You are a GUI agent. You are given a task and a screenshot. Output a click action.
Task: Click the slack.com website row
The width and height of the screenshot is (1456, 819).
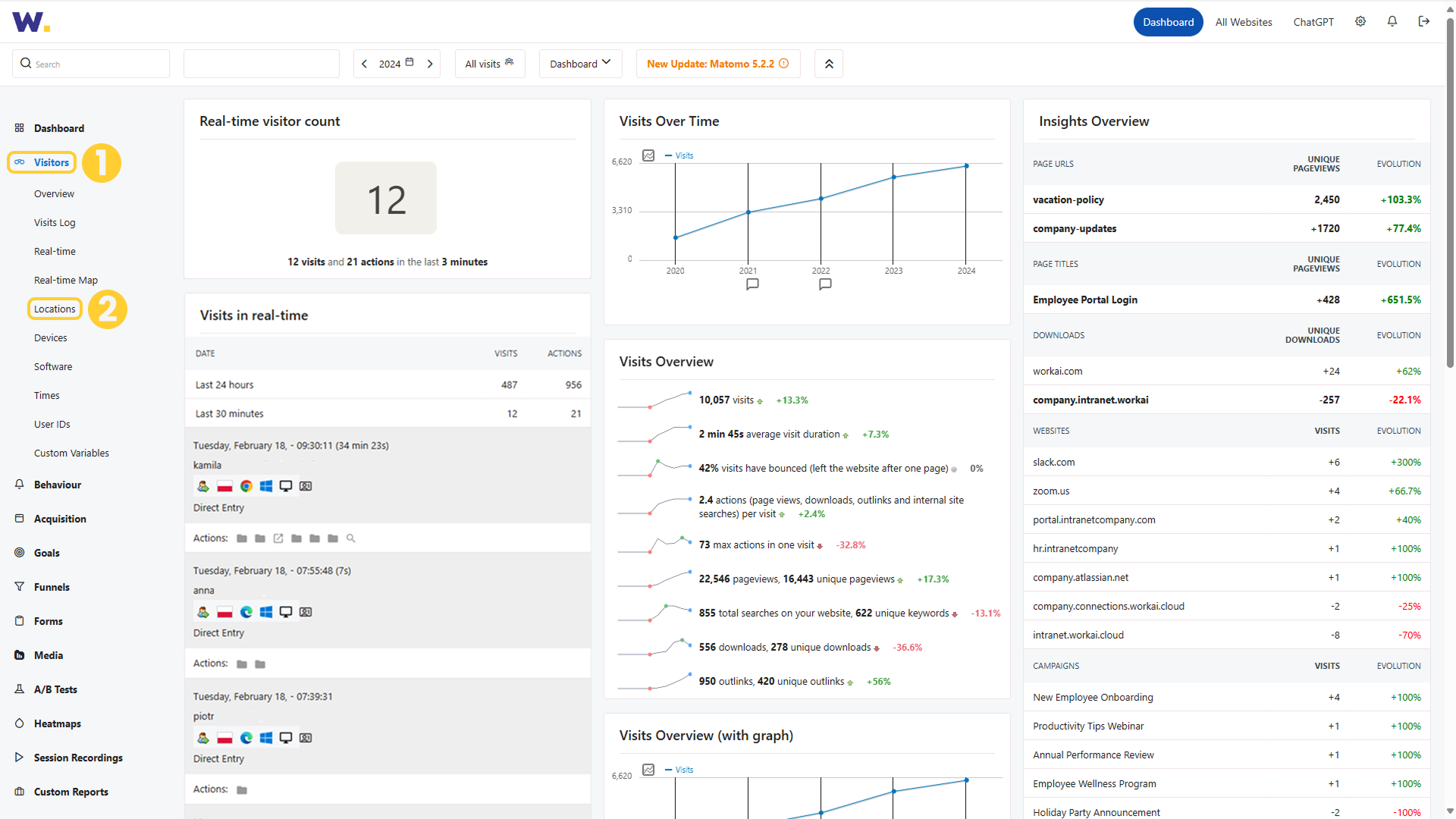(1226, 462)
